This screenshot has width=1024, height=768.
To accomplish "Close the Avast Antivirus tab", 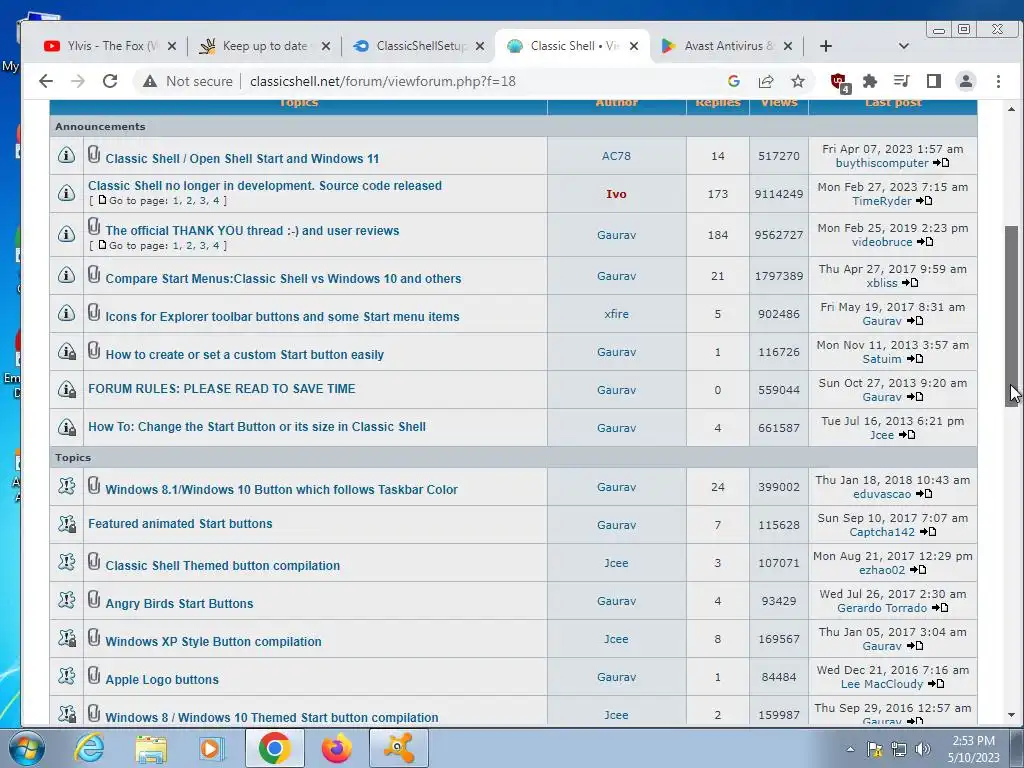I will tap(788, 46).
